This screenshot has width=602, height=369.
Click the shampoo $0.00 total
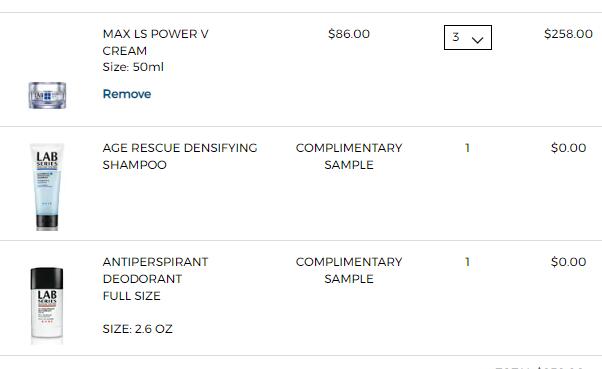pos(568,148)
